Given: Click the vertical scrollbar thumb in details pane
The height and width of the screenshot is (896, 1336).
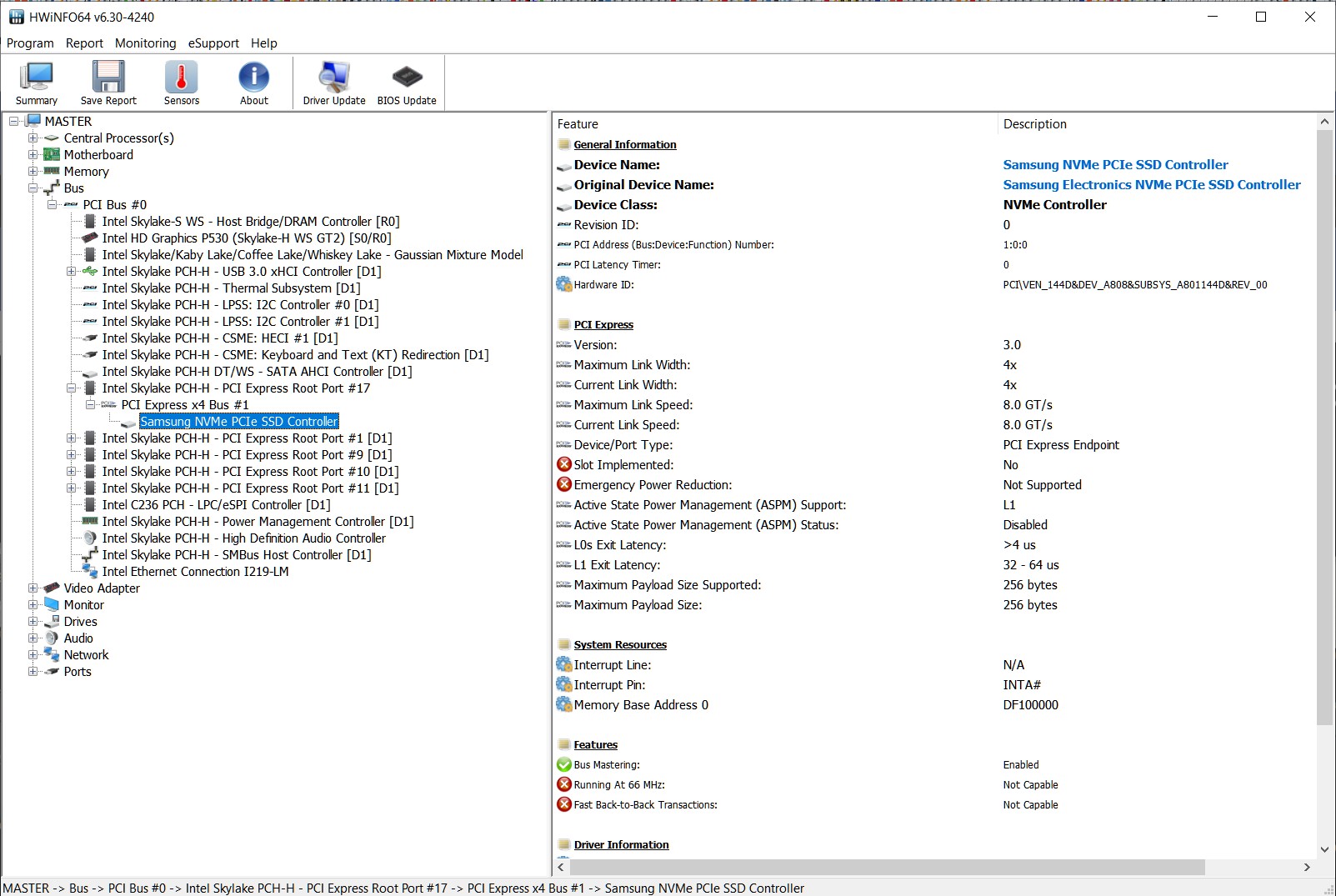Looking at the screenshot, I should tap(1324, 427).
